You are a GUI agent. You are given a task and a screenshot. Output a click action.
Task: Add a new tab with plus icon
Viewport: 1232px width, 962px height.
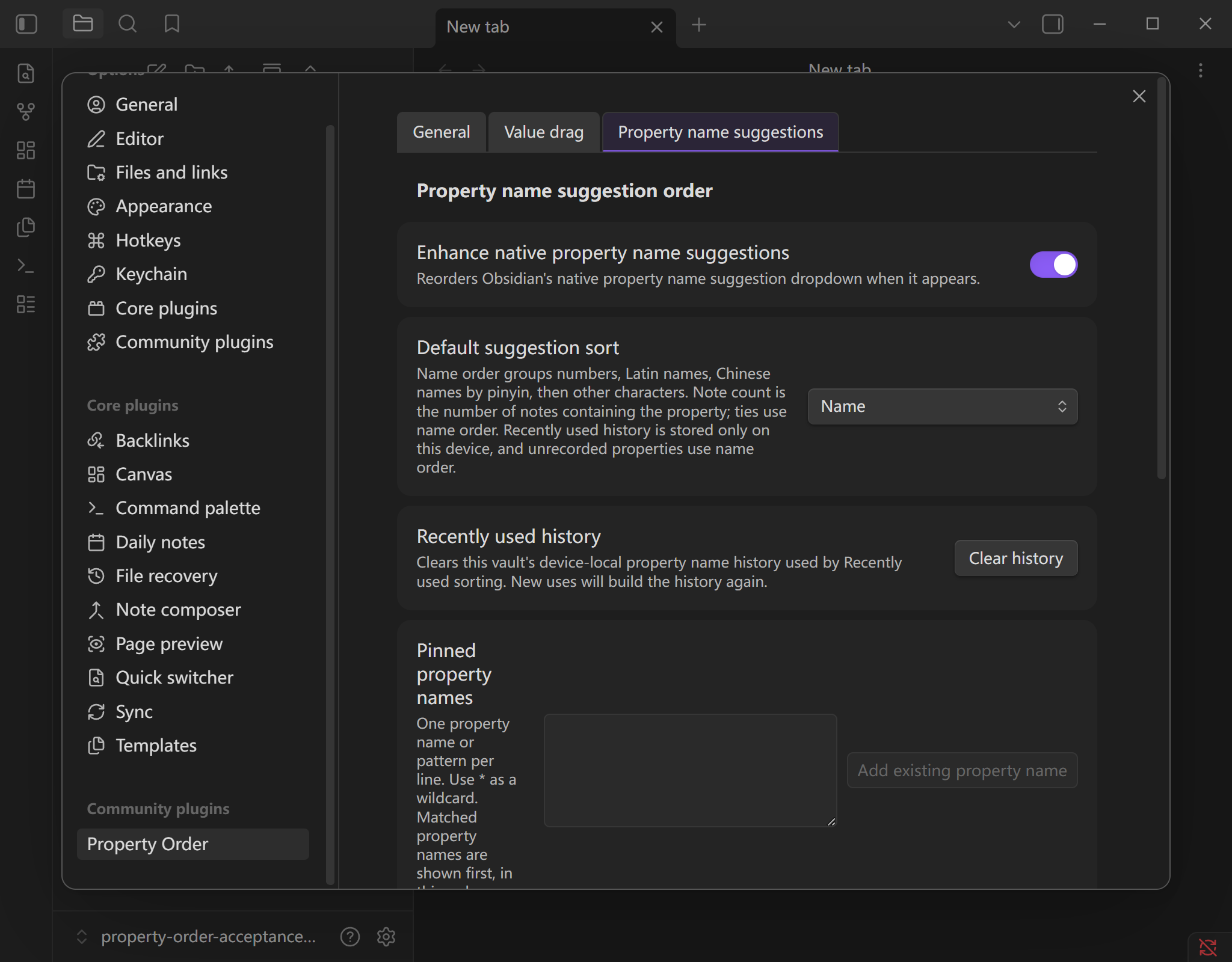pos(699,25)
